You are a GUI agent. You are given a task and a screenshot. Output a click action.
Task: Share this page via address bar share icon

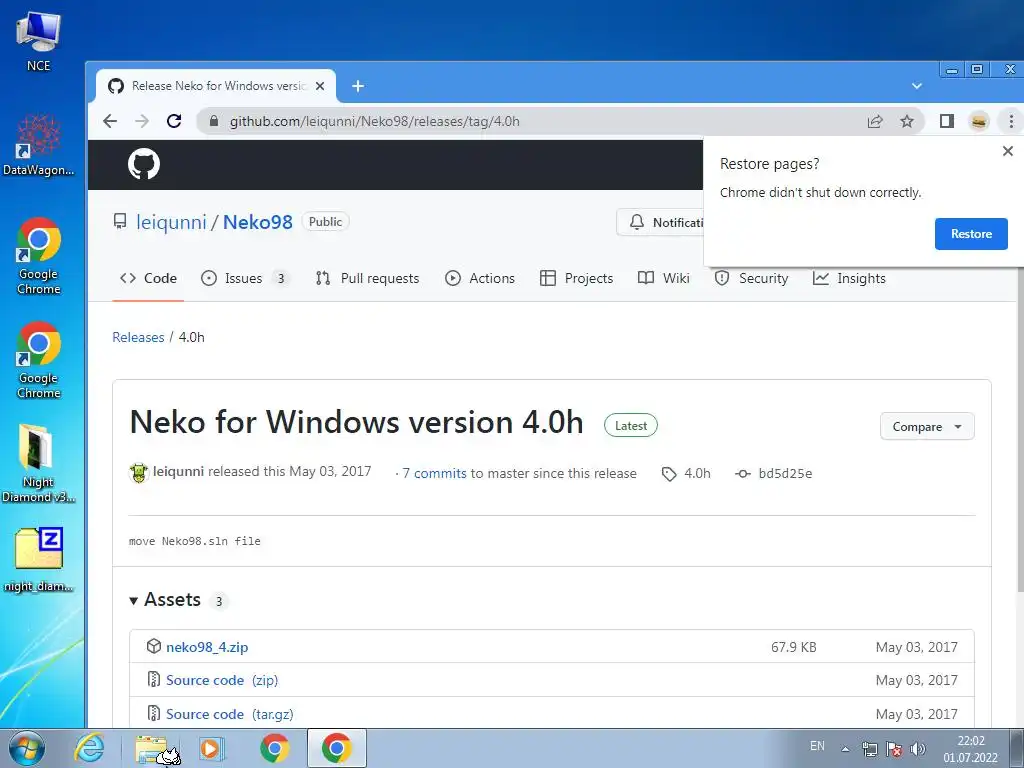(x=875, y=121)
